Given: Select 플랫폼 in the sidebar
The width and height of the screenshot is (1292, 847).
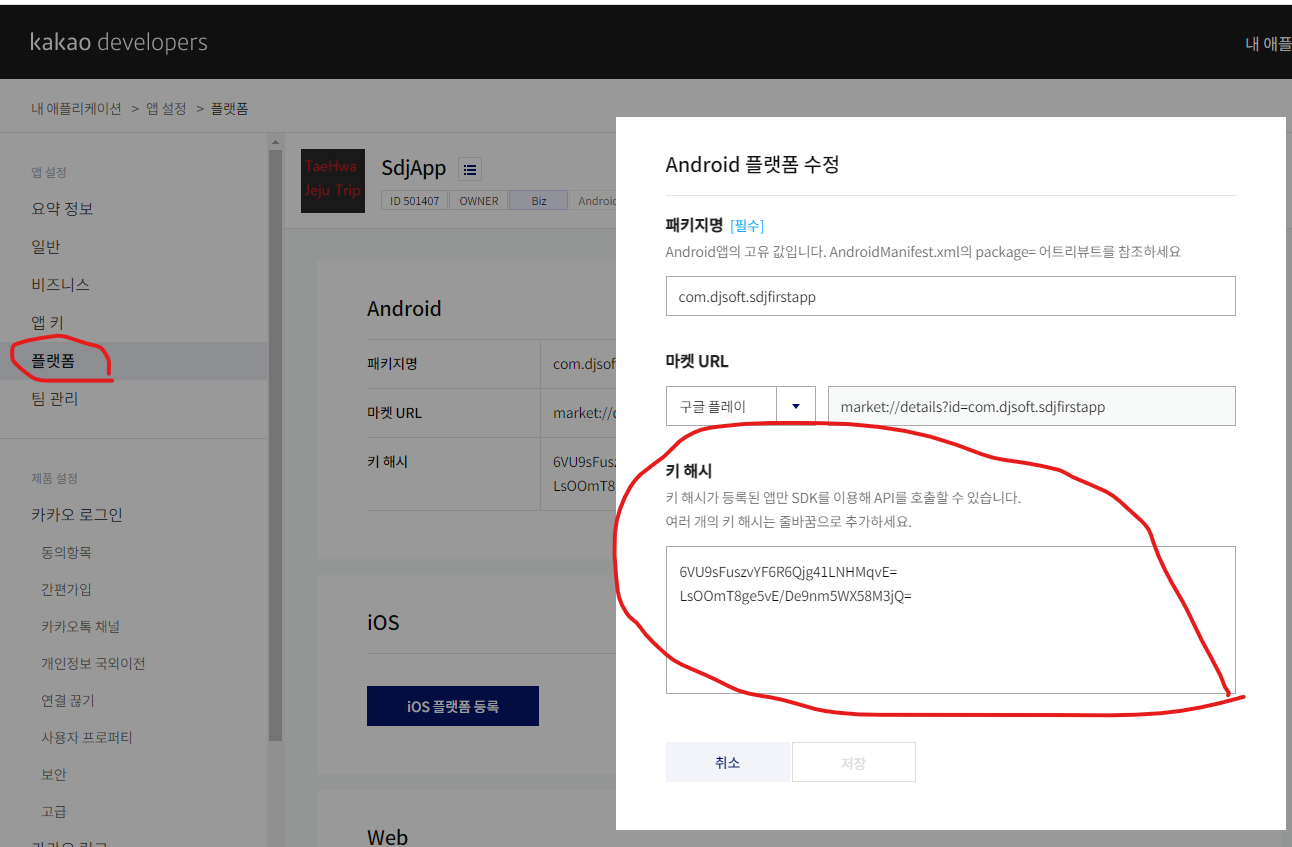Looking at the screenshot, I should (53, 361).
